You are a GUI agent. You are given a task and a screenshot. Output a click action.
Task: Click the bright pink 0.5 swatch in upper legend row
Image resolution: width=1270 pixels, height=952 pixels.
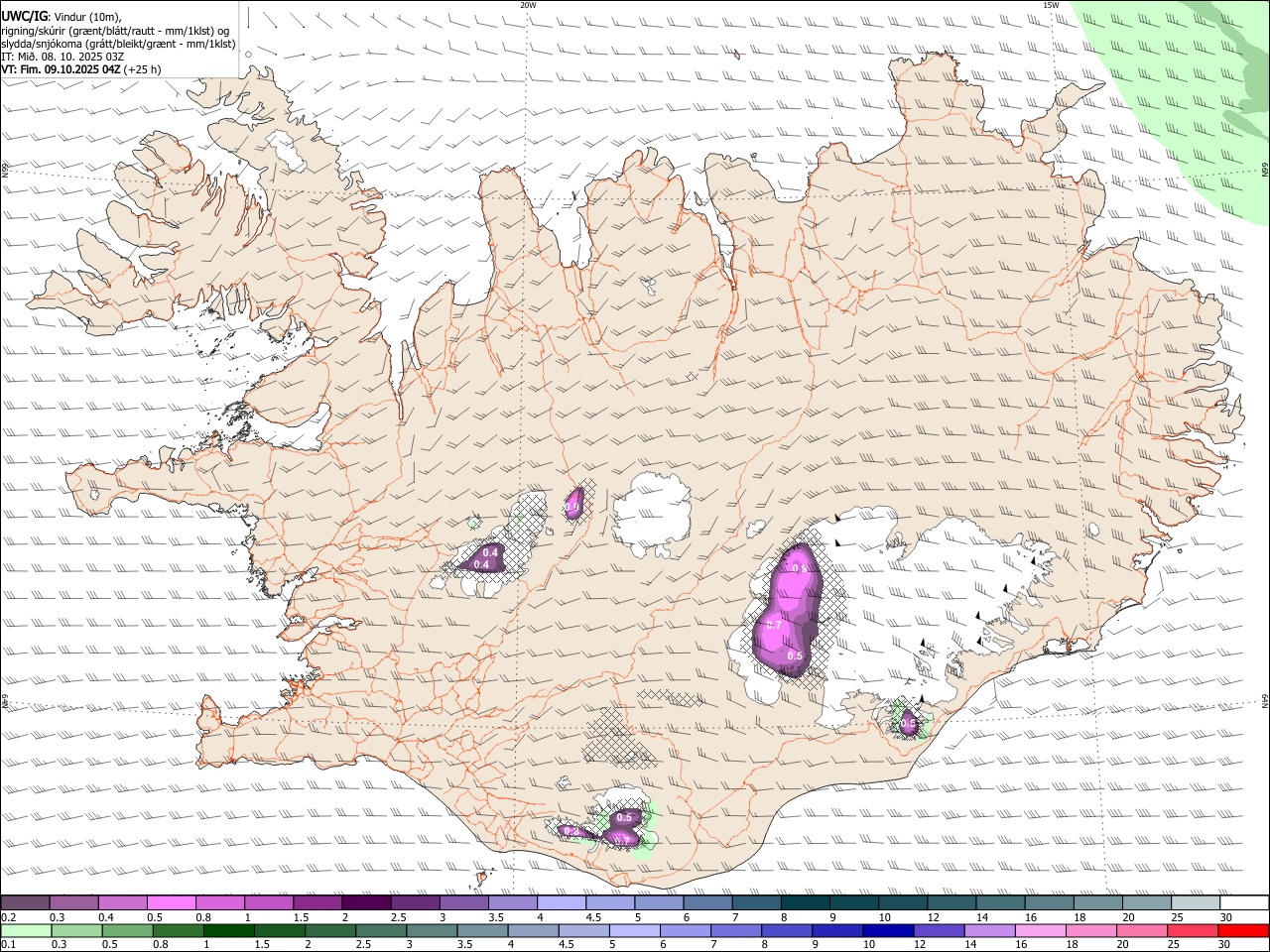[173, 903]
